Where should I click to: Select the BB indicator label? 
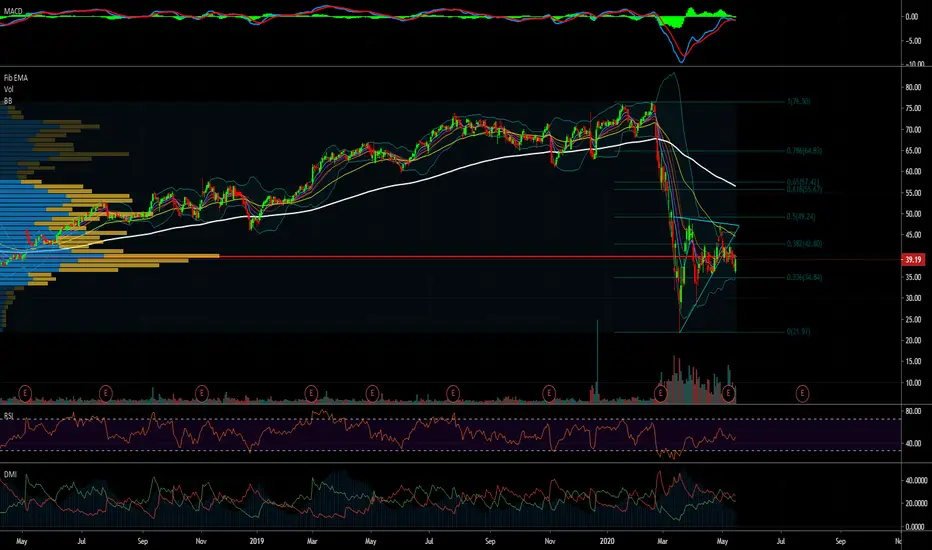8,101
